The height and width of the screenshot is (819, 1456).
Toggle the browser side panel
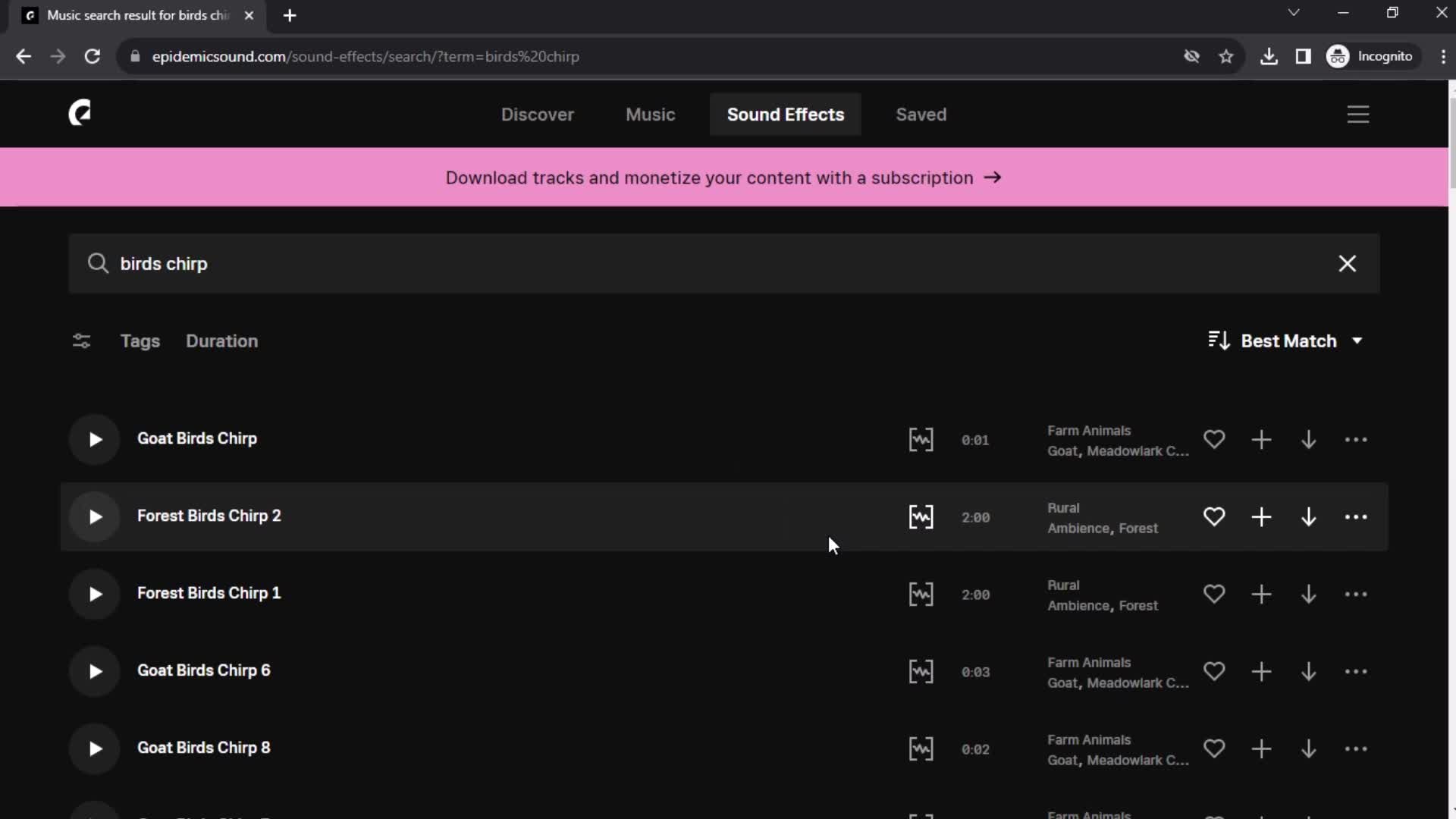(1303, 56)
